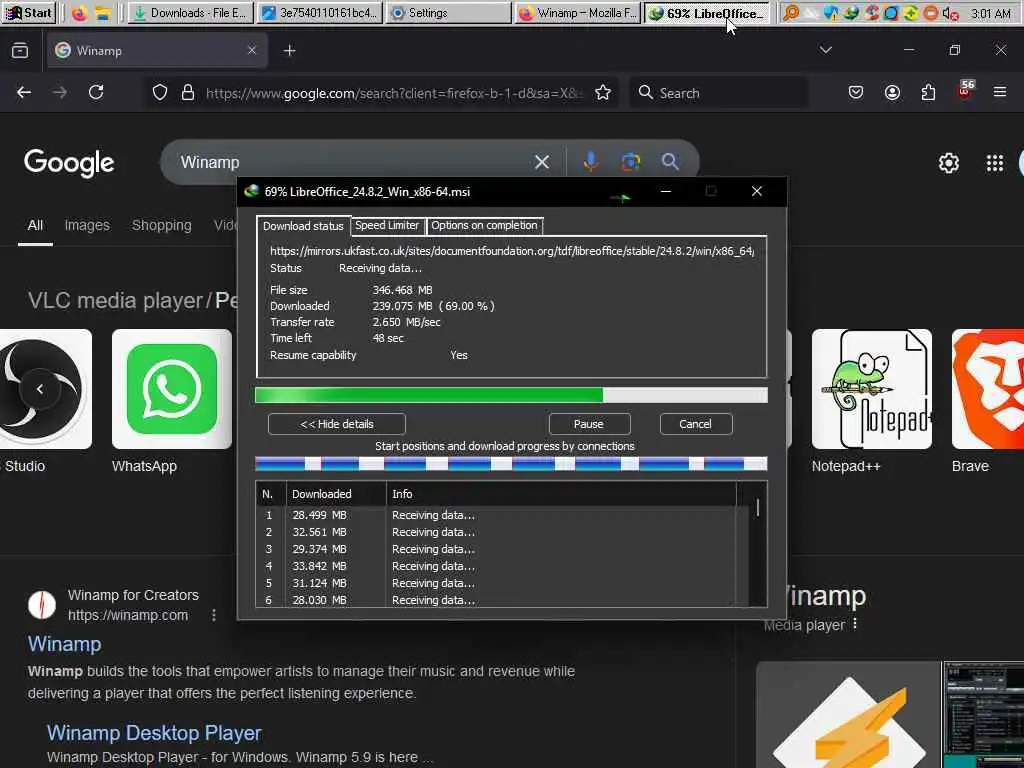Cancel the LibreOffice download
1024x768 pixels.
(695, 424)
